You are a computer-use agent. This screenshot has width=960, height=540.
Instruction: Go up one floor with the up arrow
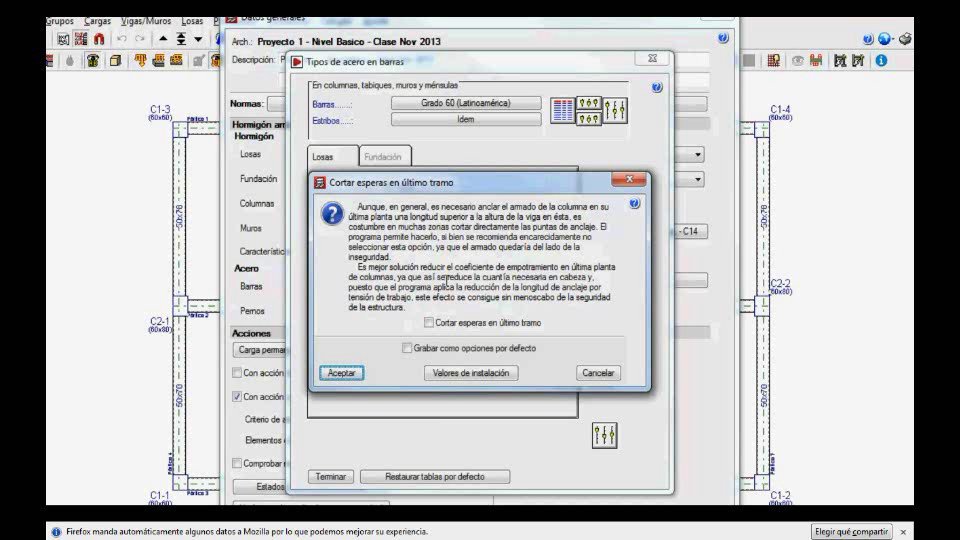click(x=163, y=39)
